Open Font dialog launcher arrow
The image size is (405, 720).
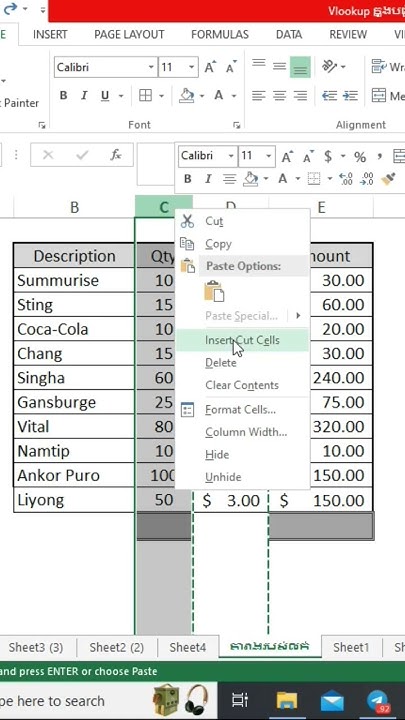(x=236, y=125)
